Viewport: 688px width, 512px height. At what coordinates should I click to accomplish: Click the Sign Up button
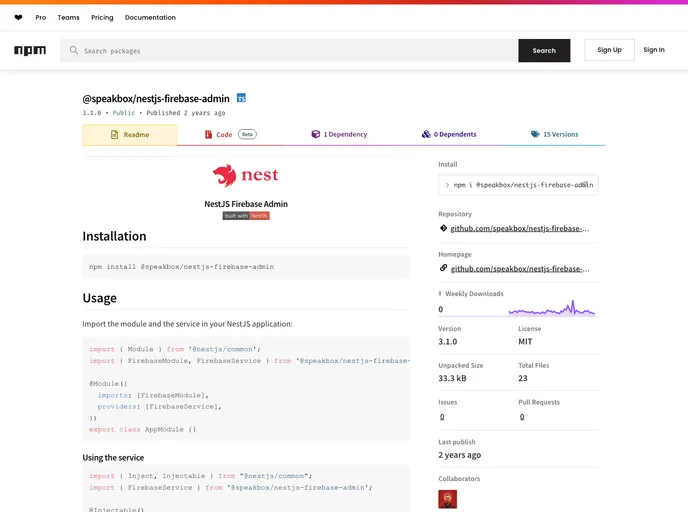click(609, 50)
